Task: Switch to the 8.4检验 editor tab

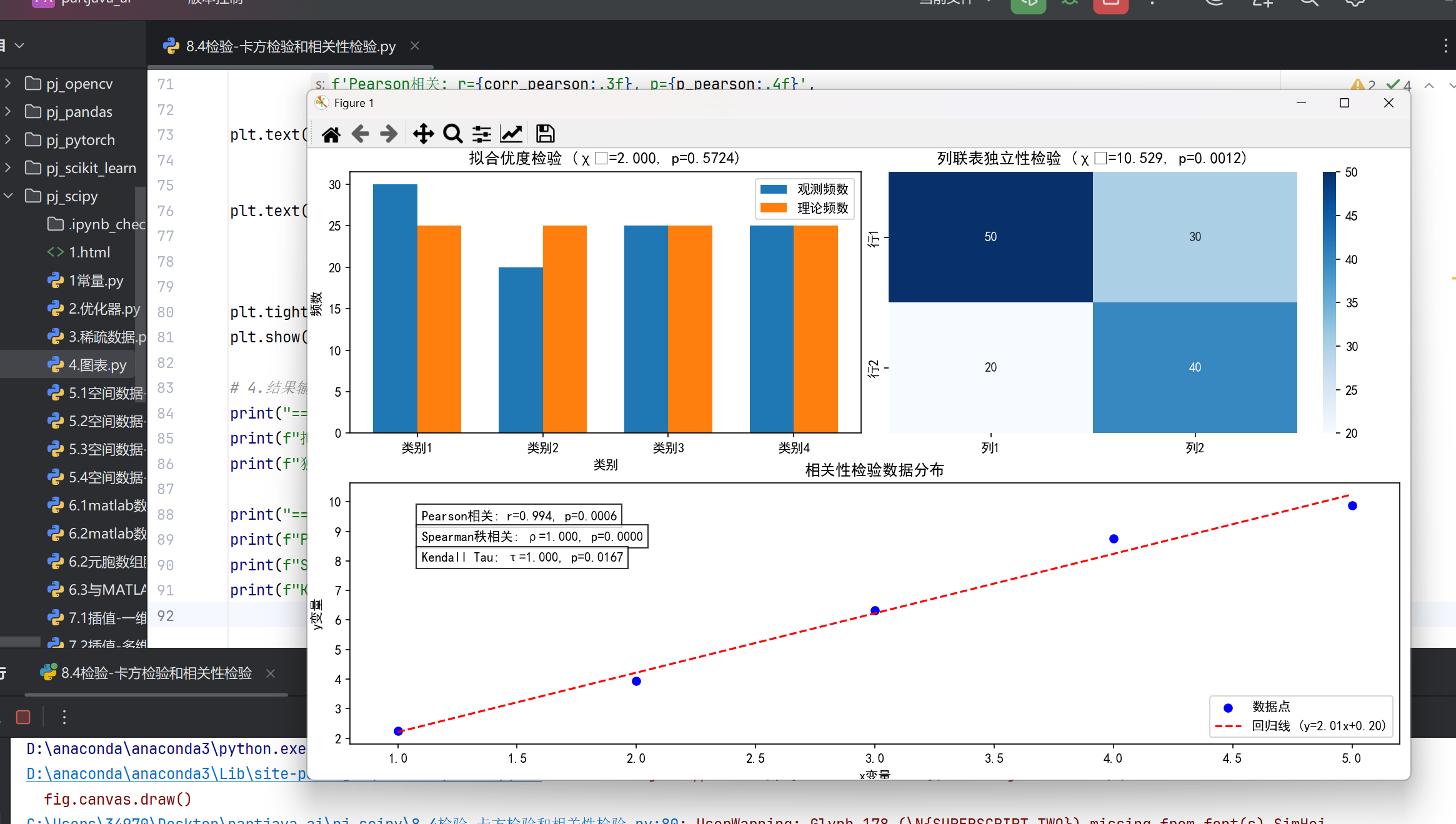Action: tap(290, 46)
